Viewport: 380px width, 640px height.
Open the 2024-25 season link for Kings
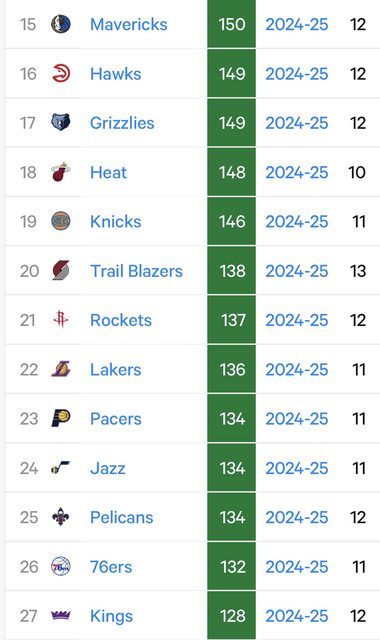(x=297, y=616)
